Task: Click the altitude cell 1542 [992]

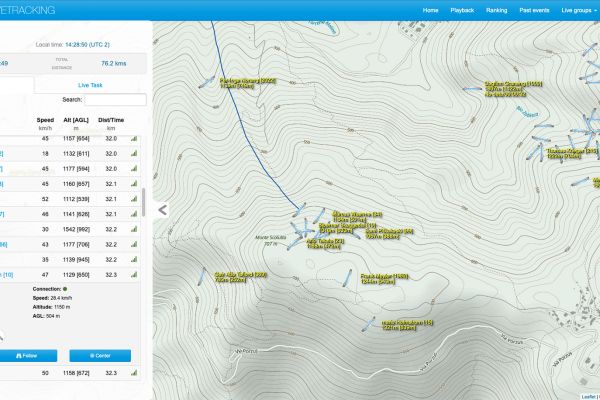Action: point(76,229)
